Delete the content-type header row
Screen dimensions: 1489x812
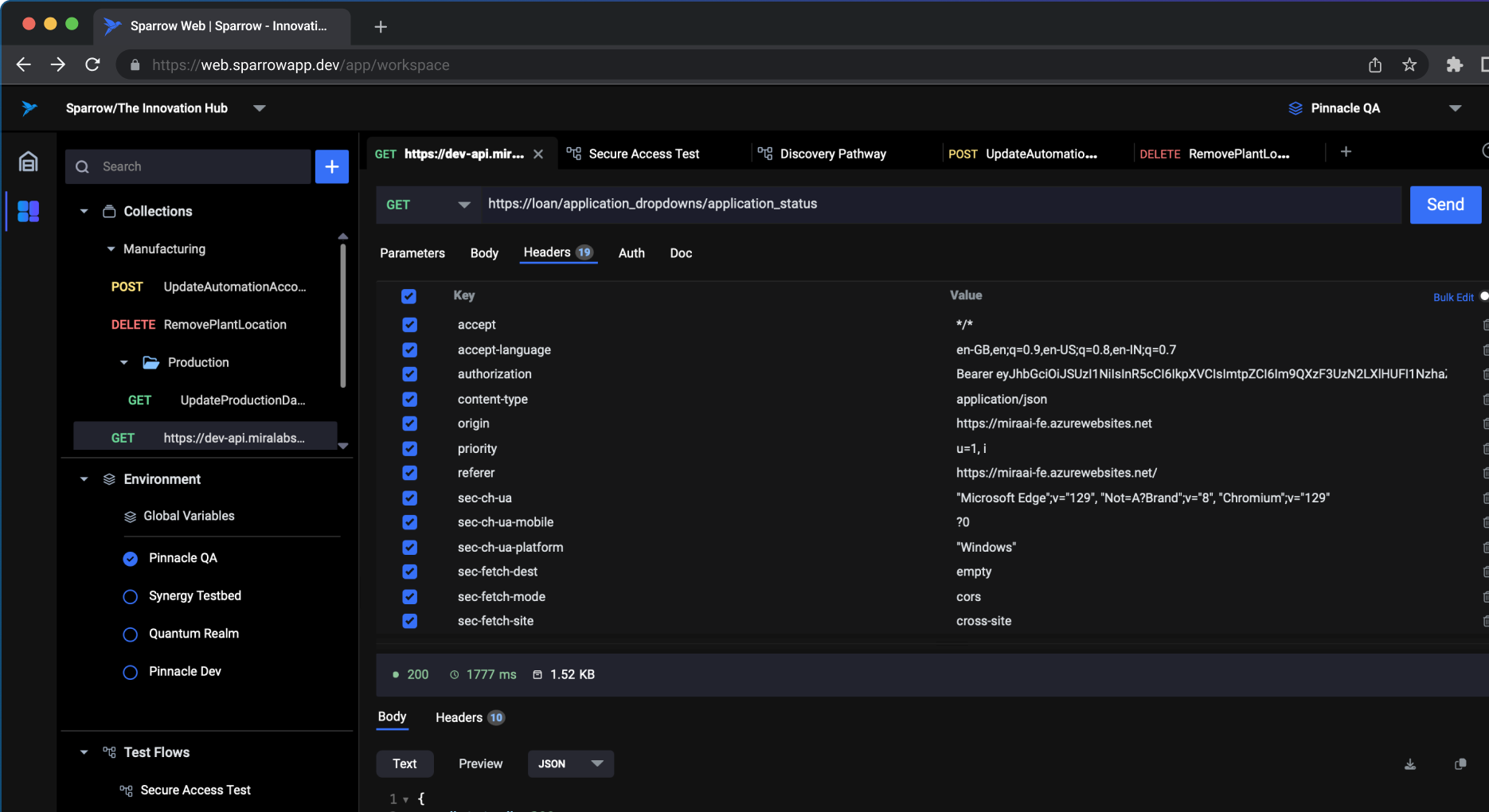click(x=1485, y=399)
